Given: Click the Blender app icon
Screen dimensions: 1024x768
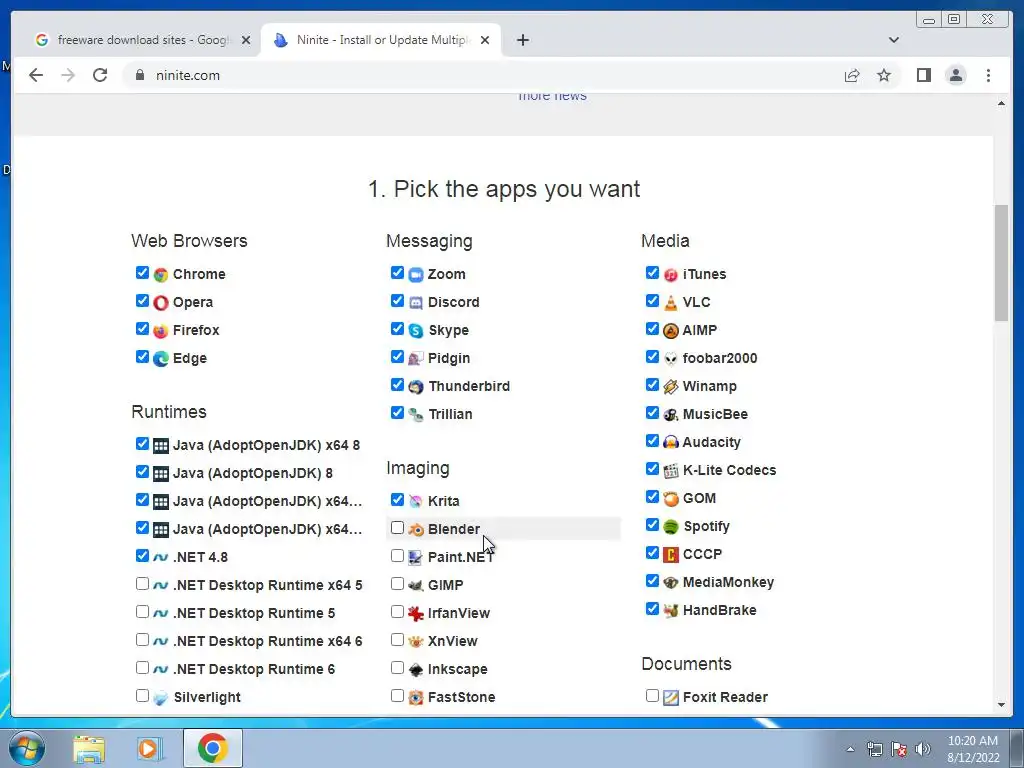Looking at the screenshot, I should [x=415, y=530].
